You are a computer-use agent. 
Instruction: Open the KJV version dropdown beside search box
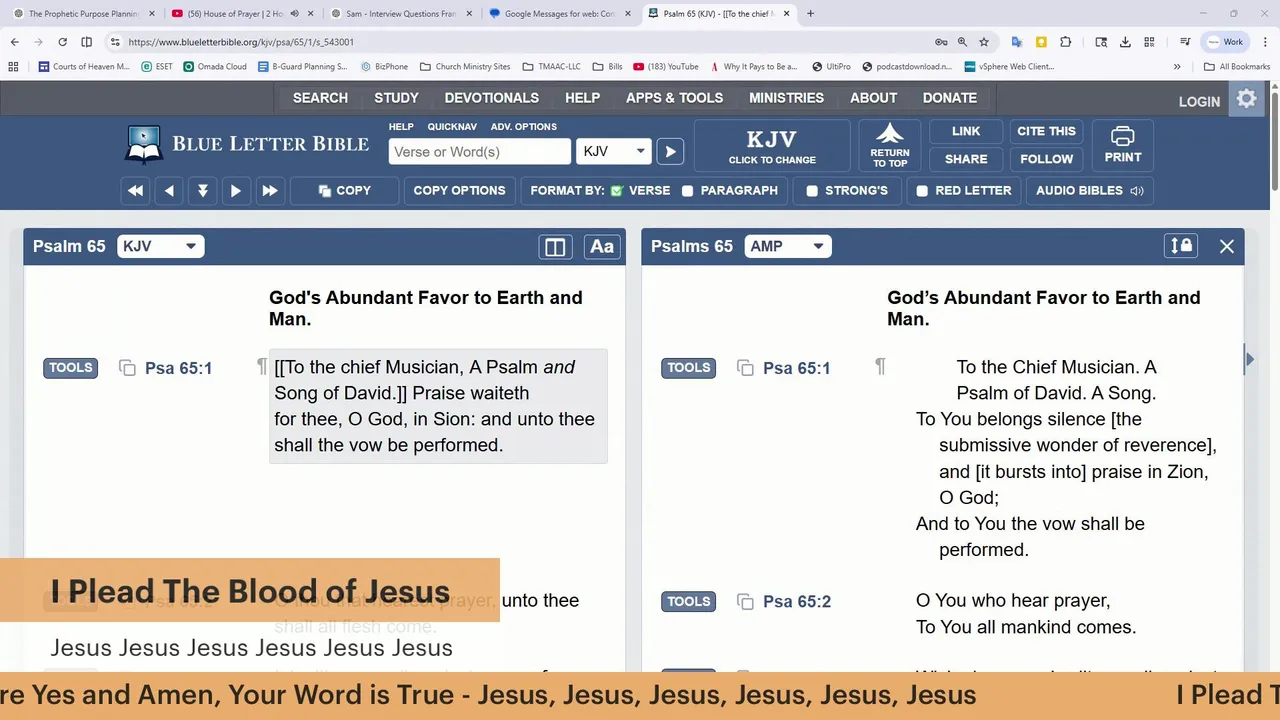(614, 152)
